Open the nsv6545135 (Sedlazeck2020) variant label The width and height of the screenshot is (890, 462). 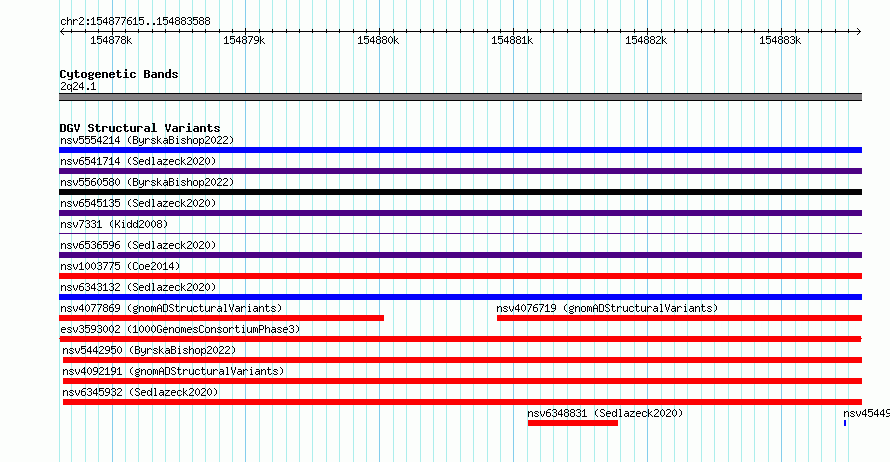point(138,203)
